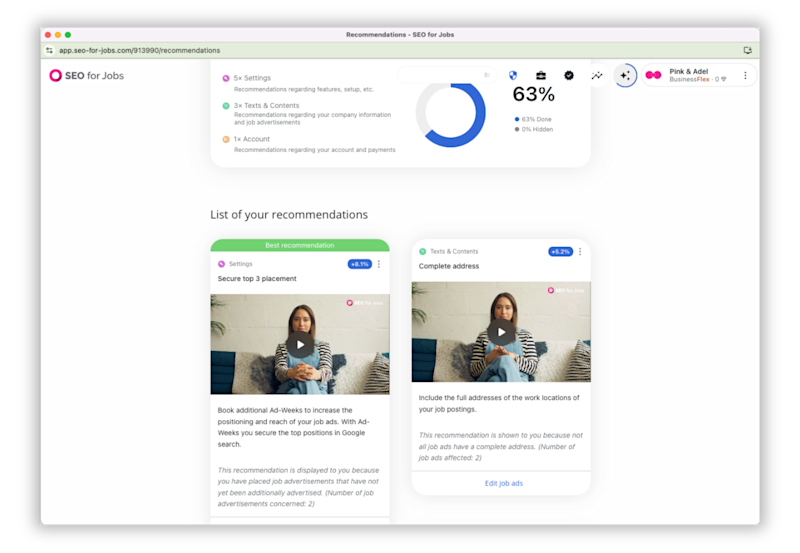Select '3x Texts & Contents' category text
The width and height of the screenshot is (800, 553).
[x=266, y=106]
